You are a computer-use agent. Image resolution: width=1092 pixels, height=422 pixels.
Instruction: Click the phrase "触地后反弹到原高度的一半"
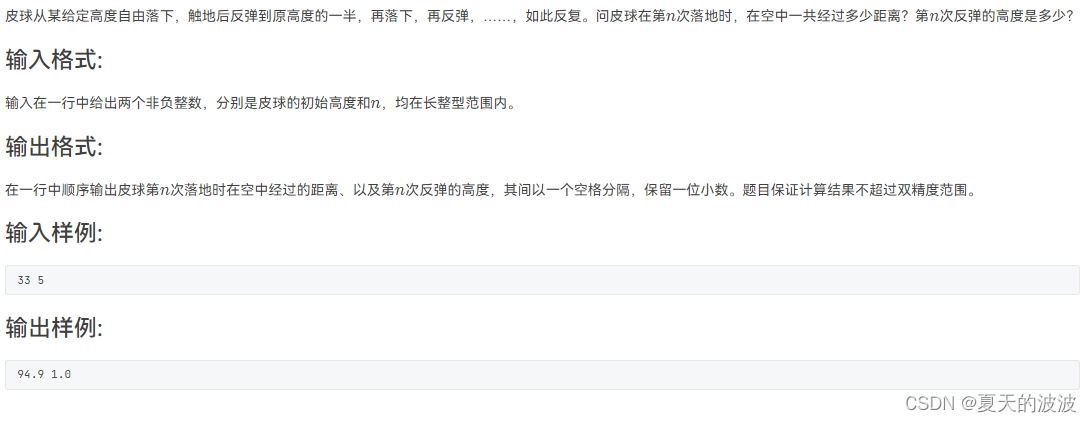click(x=272, y=17)
